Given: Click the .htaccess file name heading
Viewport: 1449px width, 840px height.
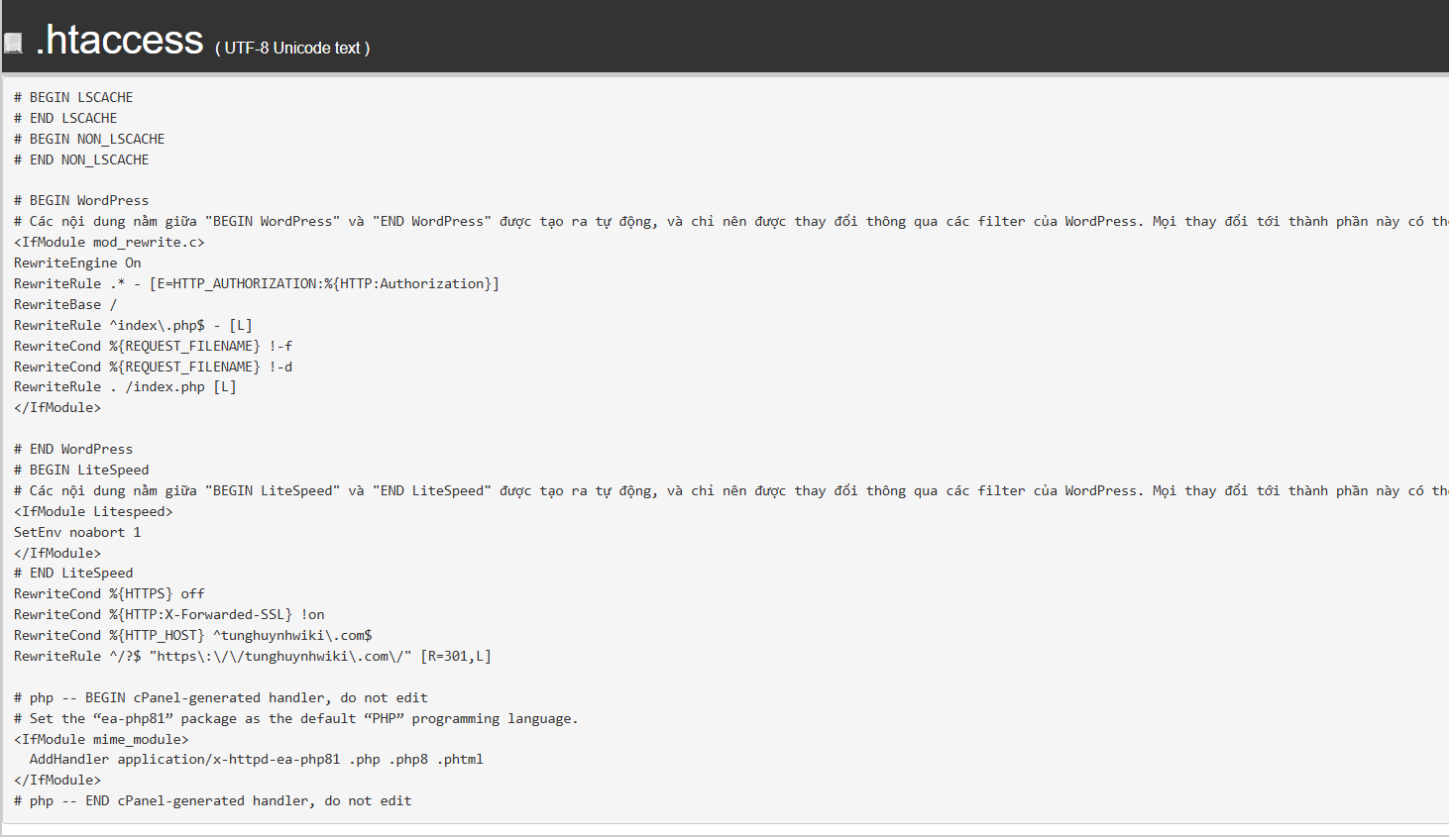Looking at the screenshot, I should click(119, 40).
